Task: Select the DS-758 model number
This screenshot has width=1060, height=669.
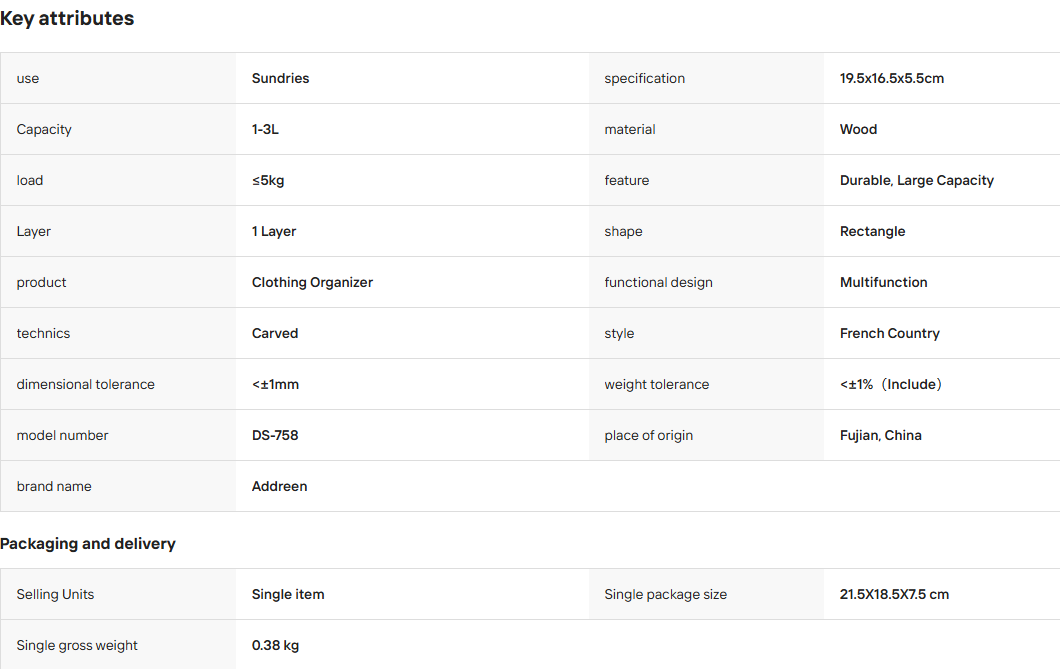Action: 275,435
